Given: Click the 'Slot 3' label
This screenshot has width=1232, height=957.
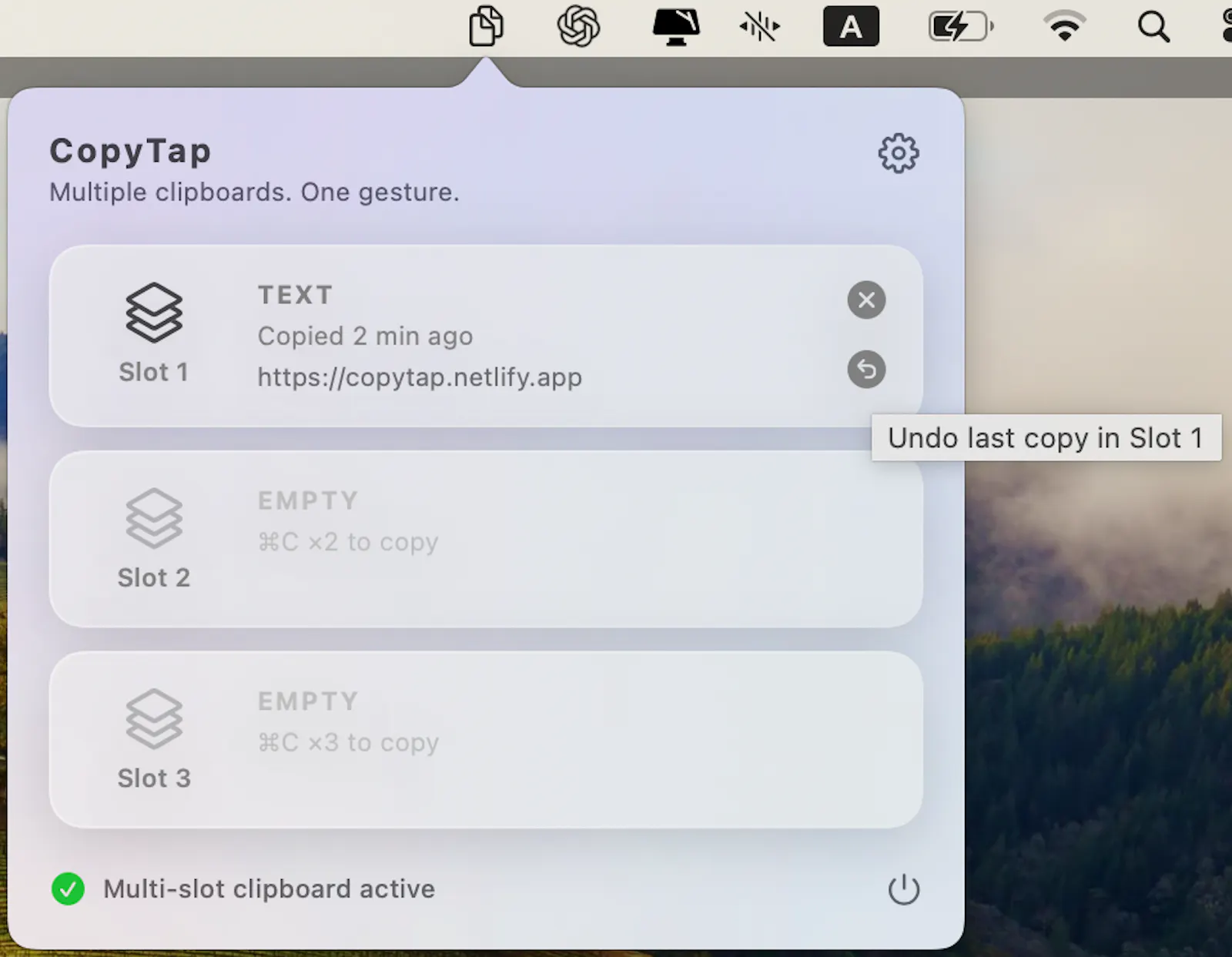Looking at the screenshot, I should pyautogui.click(x=154, y=778).
